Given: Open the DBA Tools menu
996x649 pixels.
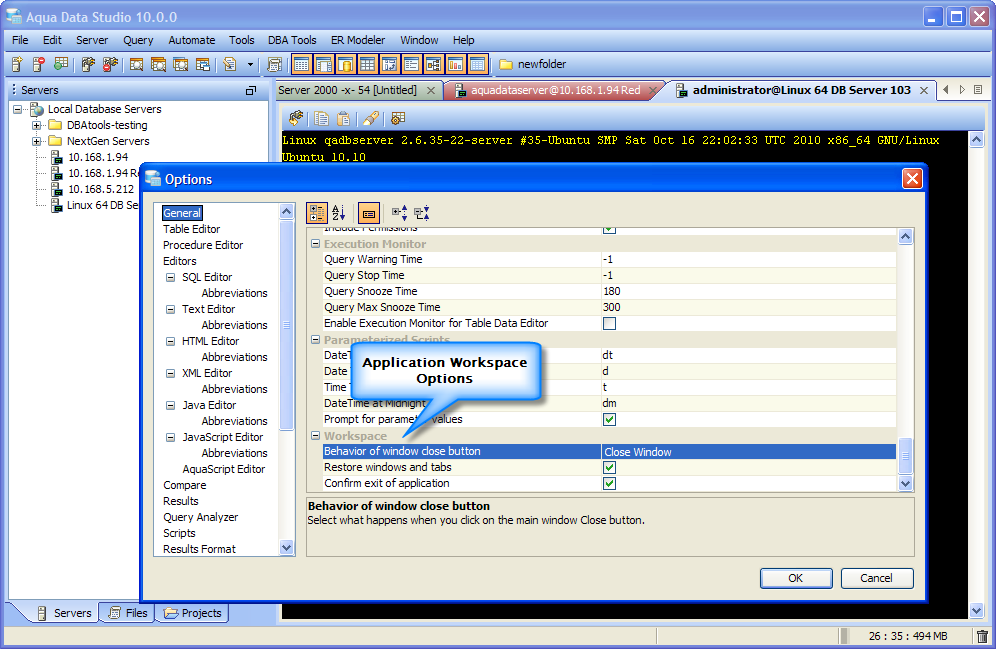Looking at the screenshot, I should pos(292,40).
